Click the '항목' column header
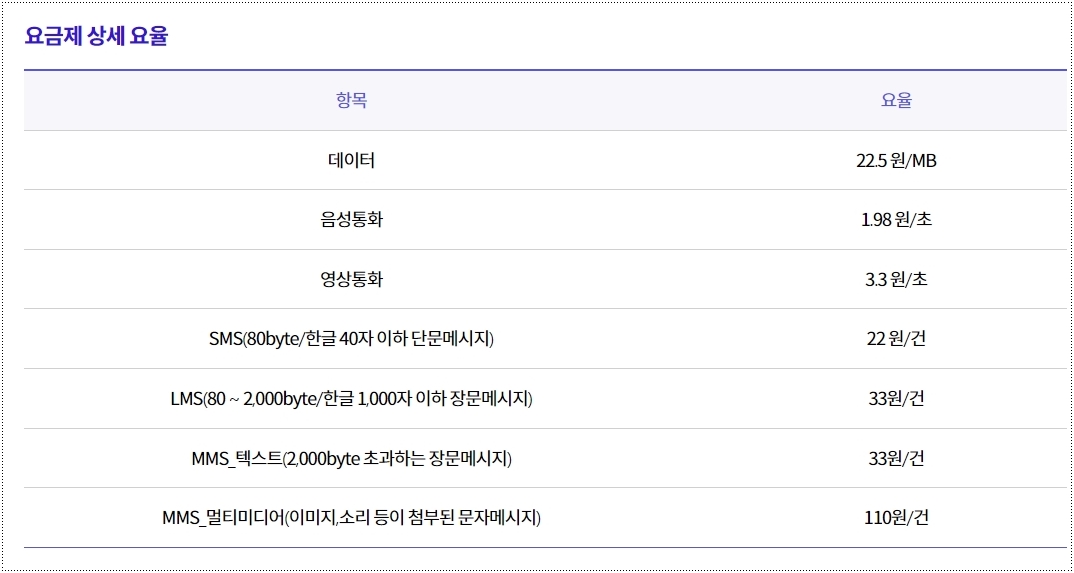 tap(351, 101)
